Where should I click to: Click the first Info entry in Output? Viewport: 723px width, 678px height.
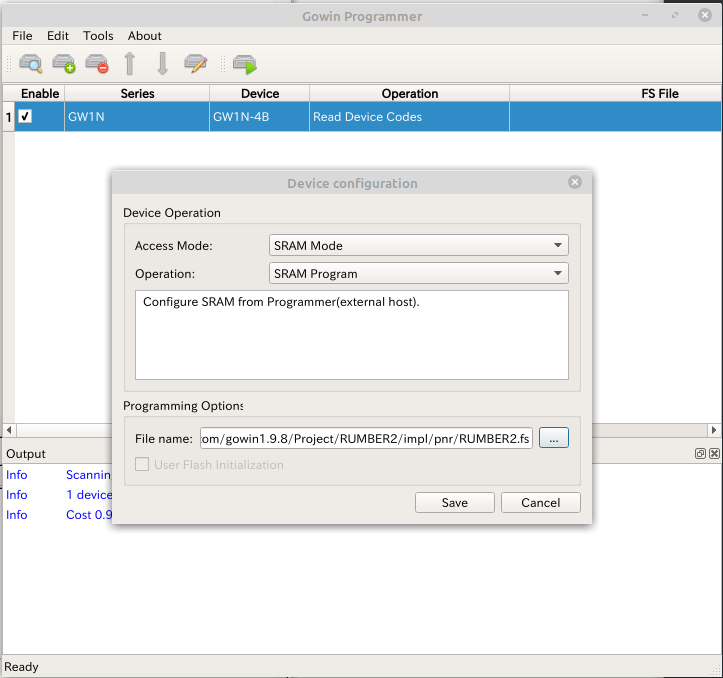(17, 475)
